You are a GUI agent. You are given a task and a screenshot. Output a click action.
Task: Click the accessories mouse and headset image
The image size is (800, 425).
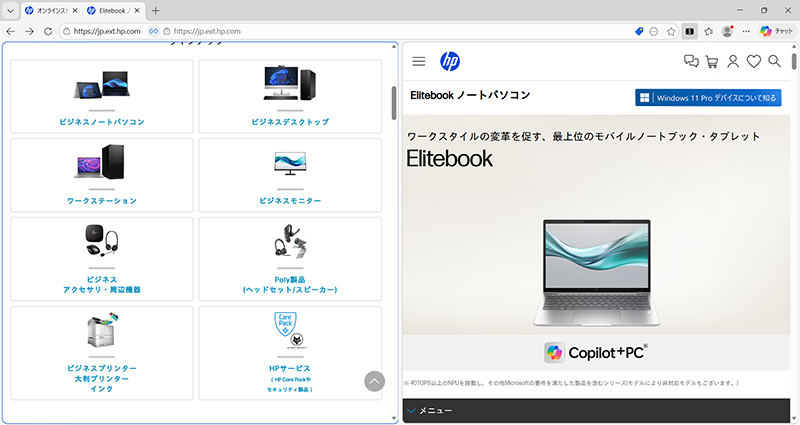102,240
